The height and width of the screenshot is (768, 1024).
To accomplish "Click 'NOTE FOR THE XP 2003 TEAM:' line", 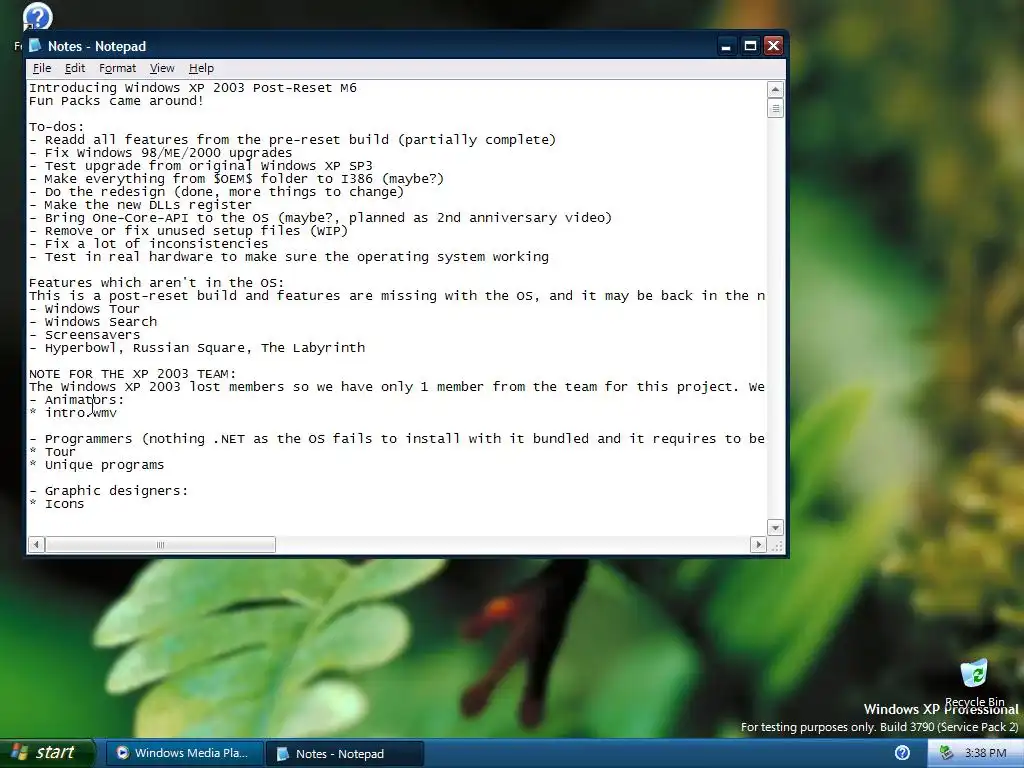I will pyautogui.click(x=133, y=374).
